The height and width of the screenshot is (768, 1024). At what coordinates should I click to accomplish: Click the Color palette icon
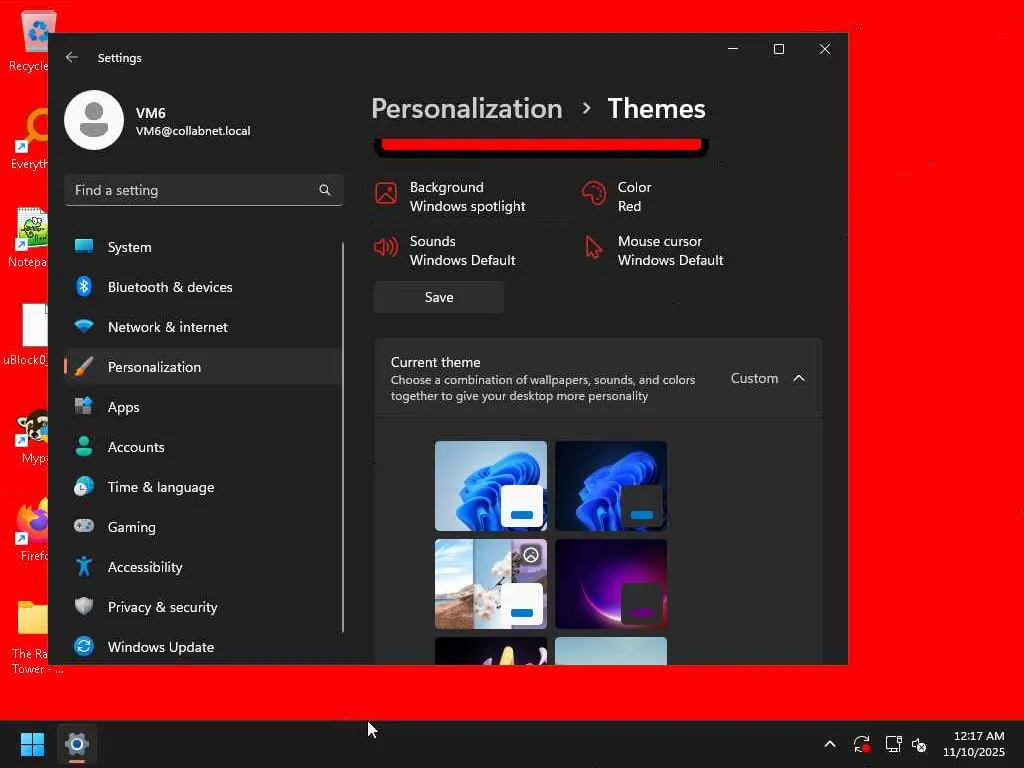[594, 193]
